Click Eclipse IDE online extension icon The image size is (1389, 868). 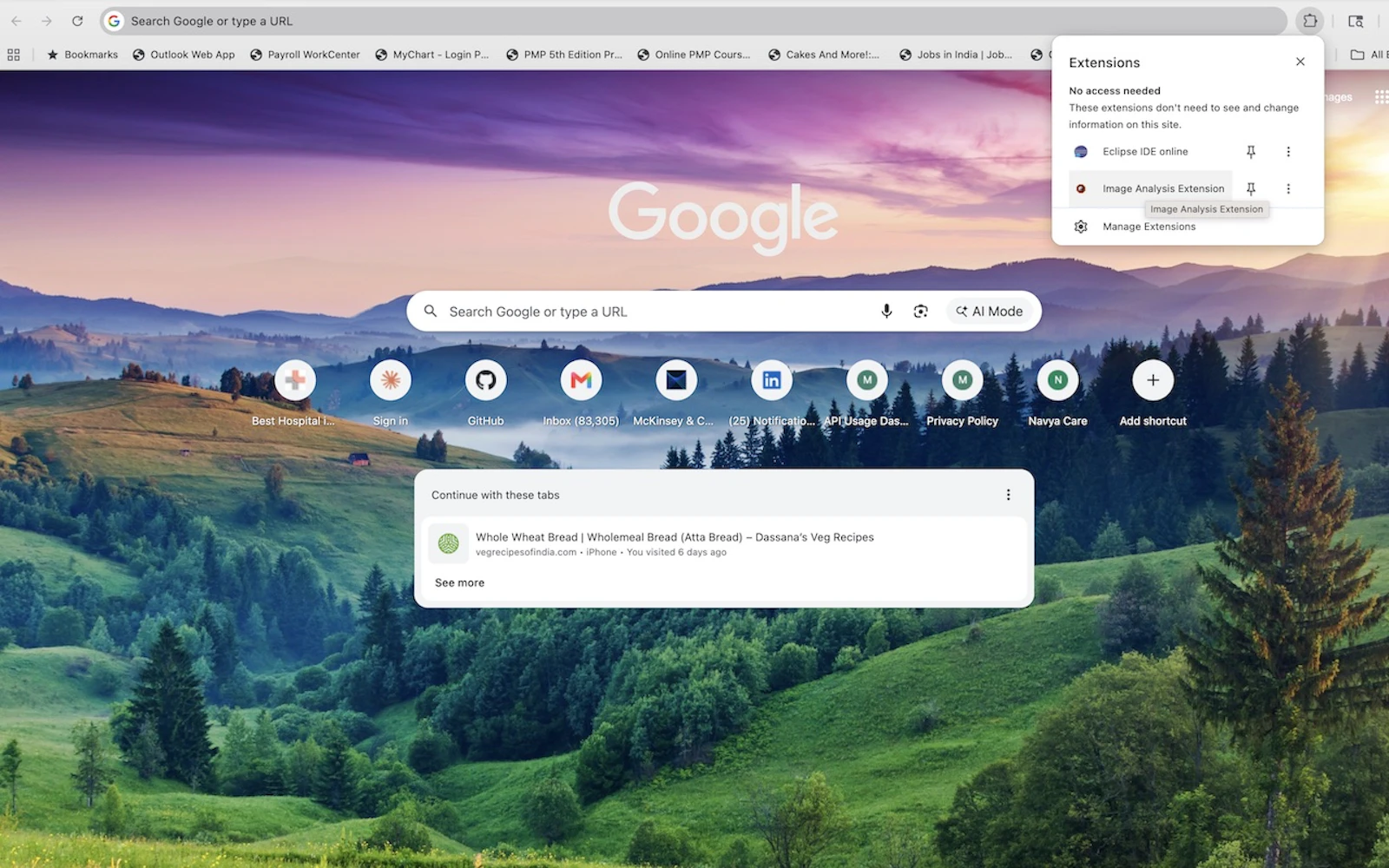pos(1081,152)
